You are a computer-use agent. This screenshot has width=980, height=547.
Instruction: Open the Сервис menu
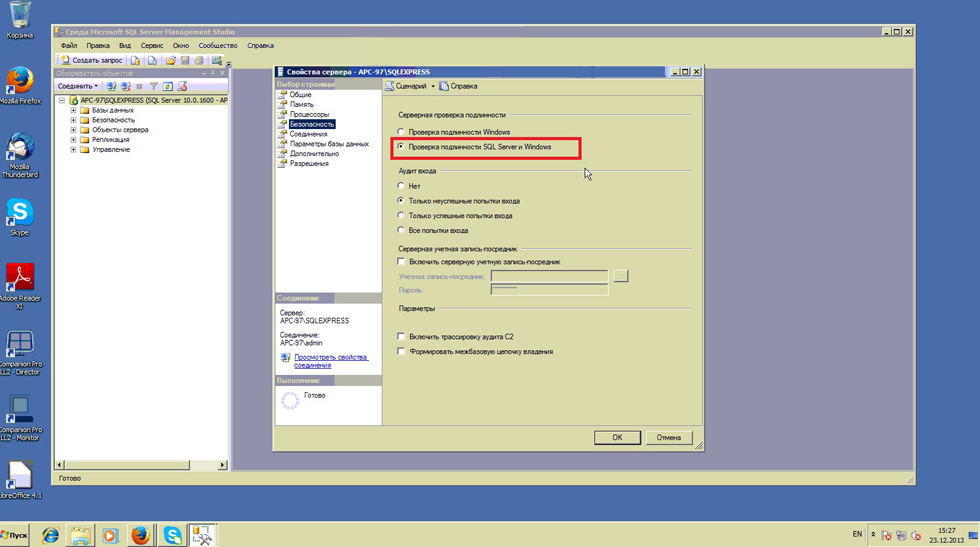[x=152, y=45]
